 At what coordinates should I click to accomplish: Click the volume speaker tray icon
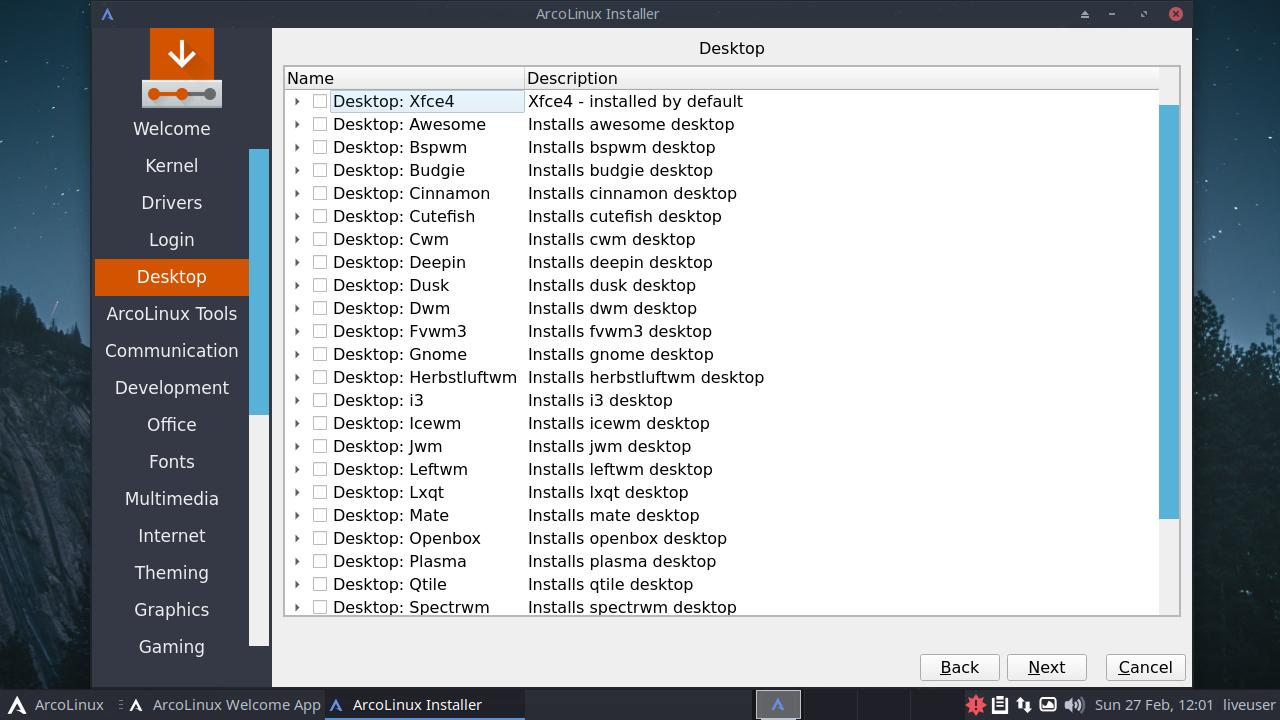pos(1073,705)
